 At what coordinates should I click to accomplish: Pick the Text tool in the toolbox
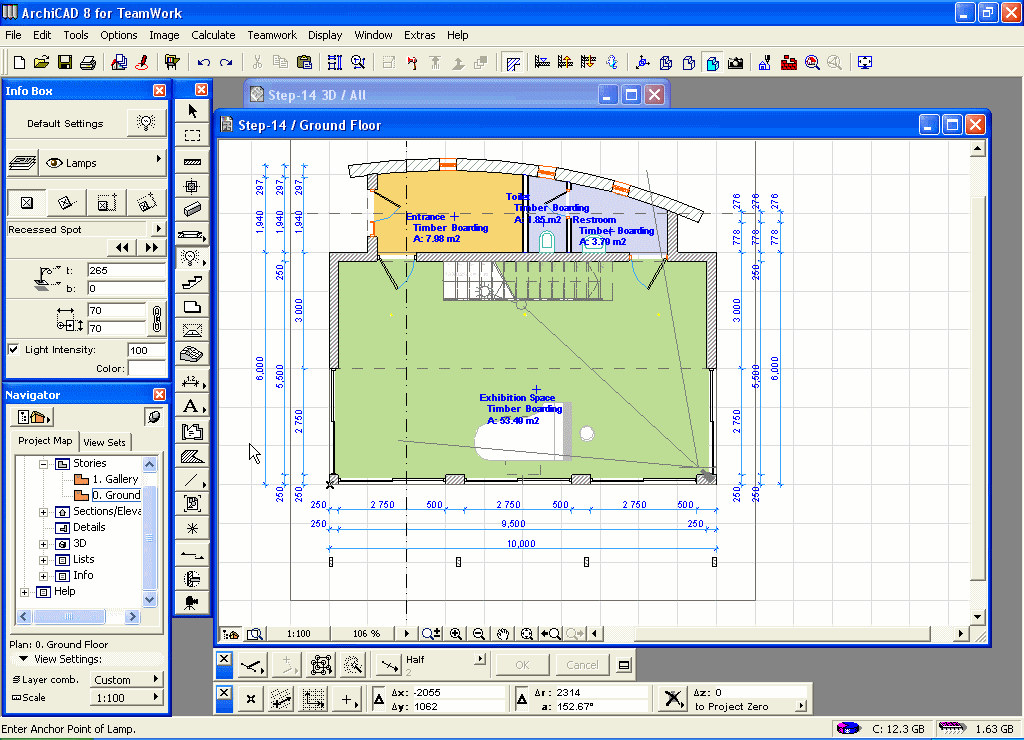192,406
